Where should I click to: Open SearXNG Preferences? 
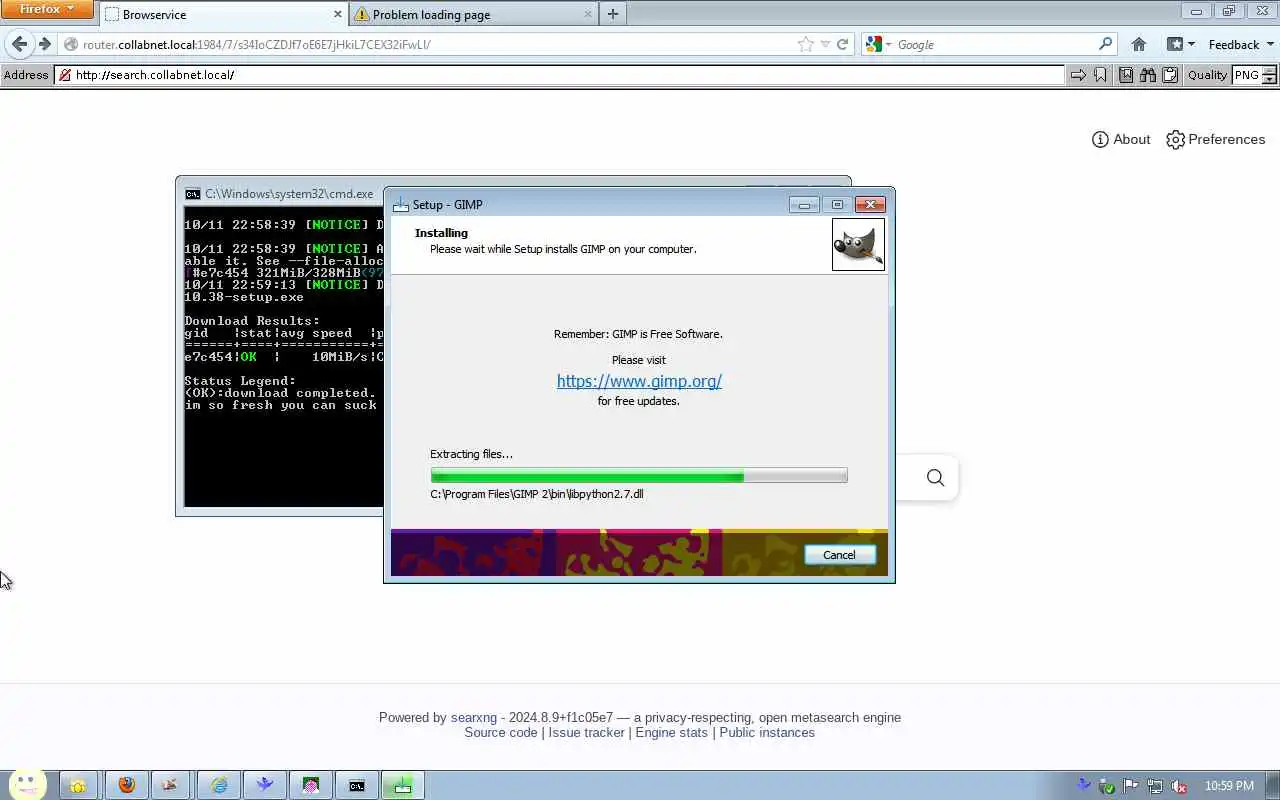[x=1216, y=139]
